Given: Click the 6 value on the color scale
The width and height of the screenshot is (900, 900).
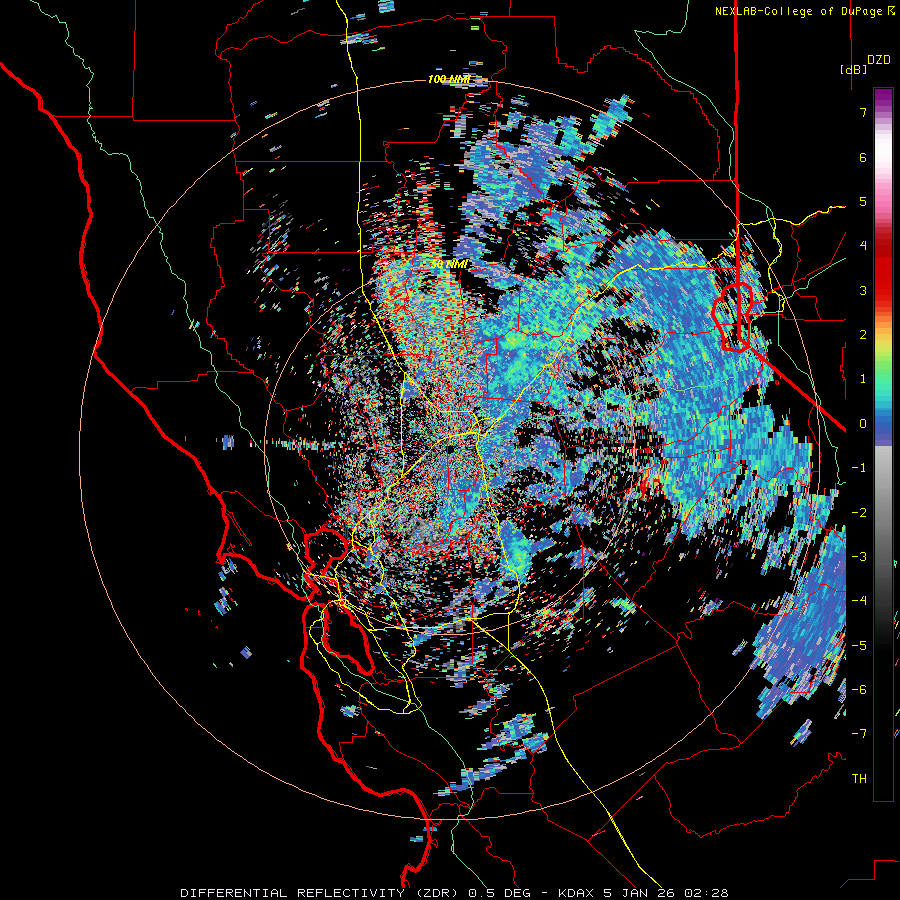Looking at the screenshot, I should coord(863,157).
